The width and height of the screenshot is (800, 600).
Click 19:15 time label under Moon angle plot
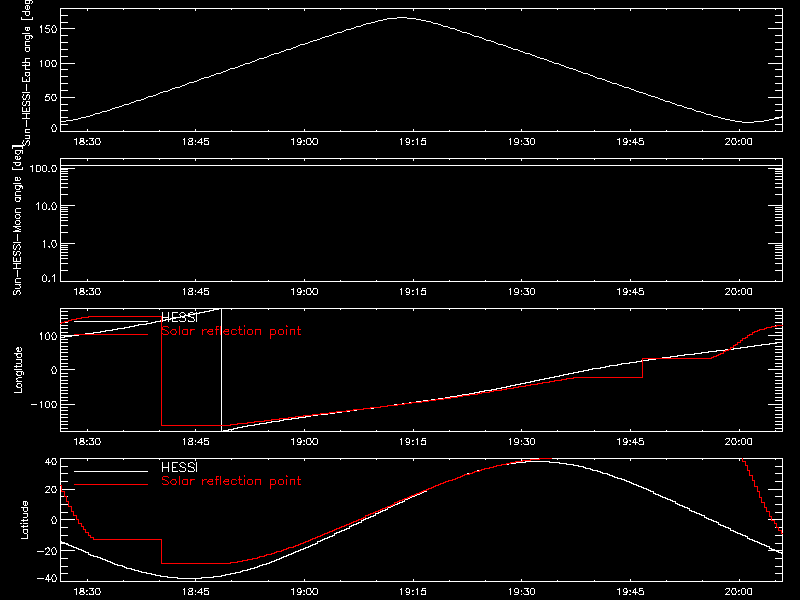pos(413,291)
